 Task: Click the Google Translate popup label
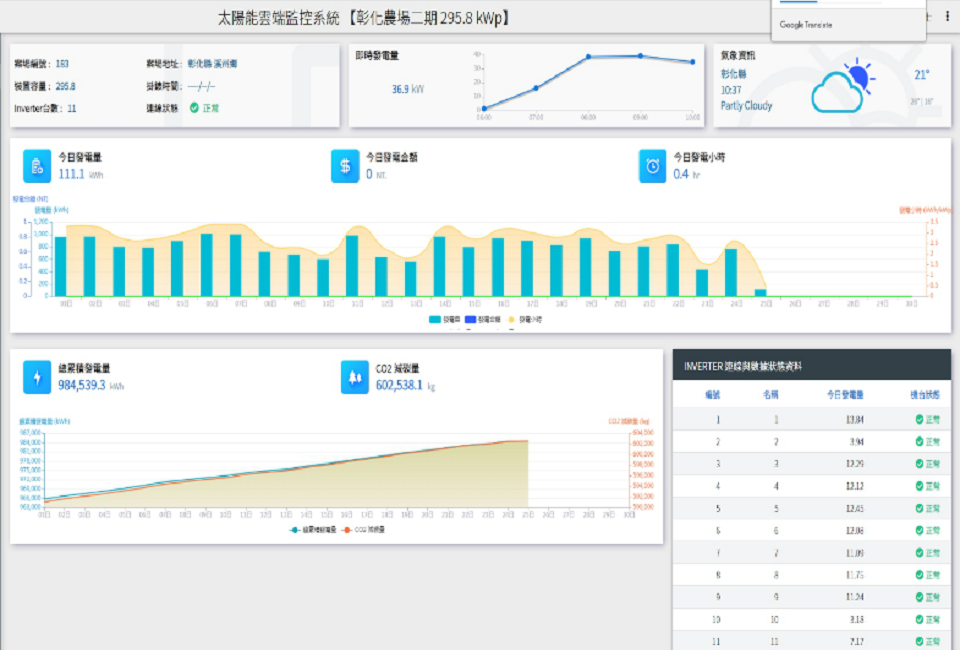805,25
